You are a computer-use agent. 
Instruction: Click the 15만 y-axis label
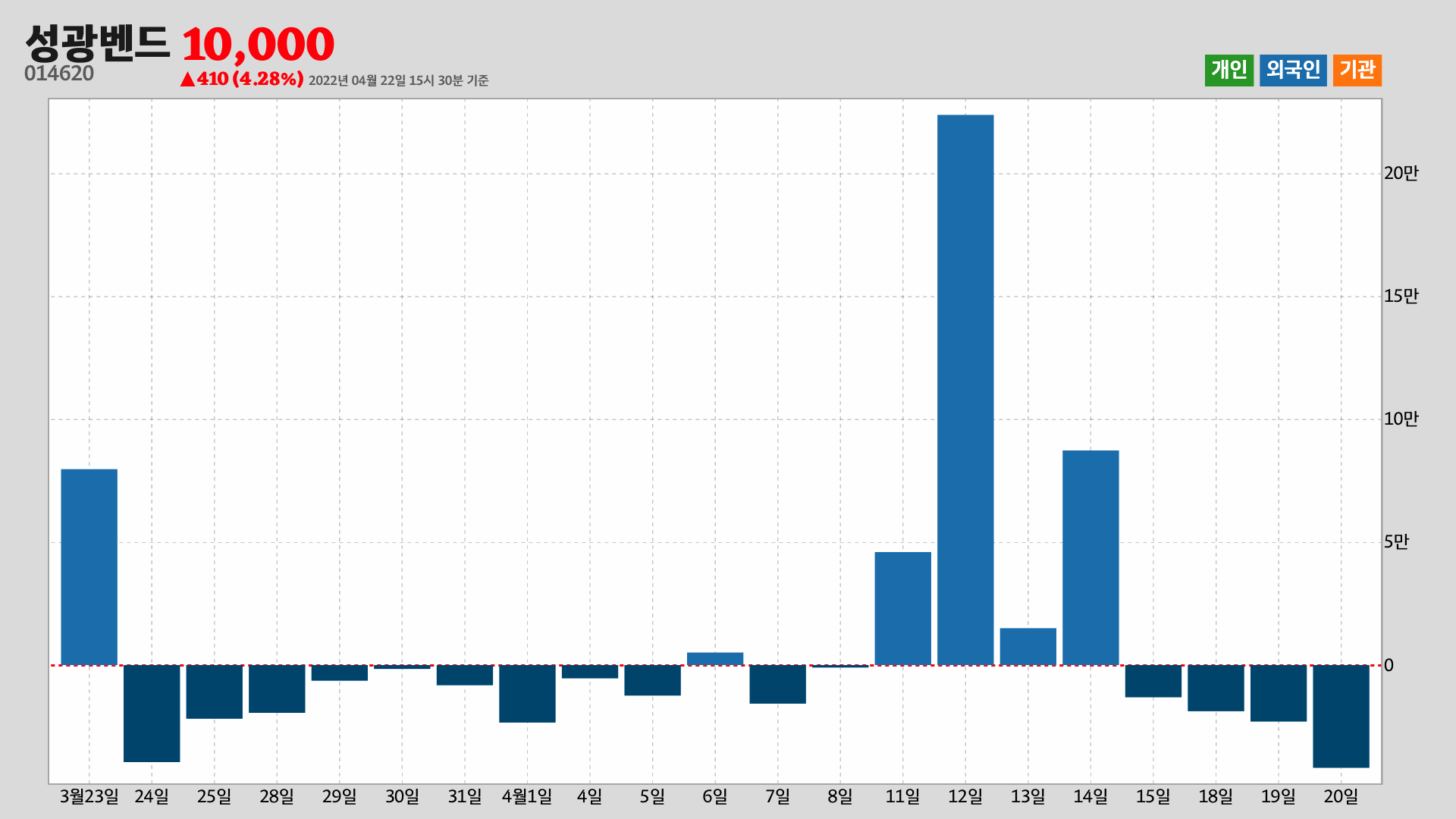pos(1401,296)
